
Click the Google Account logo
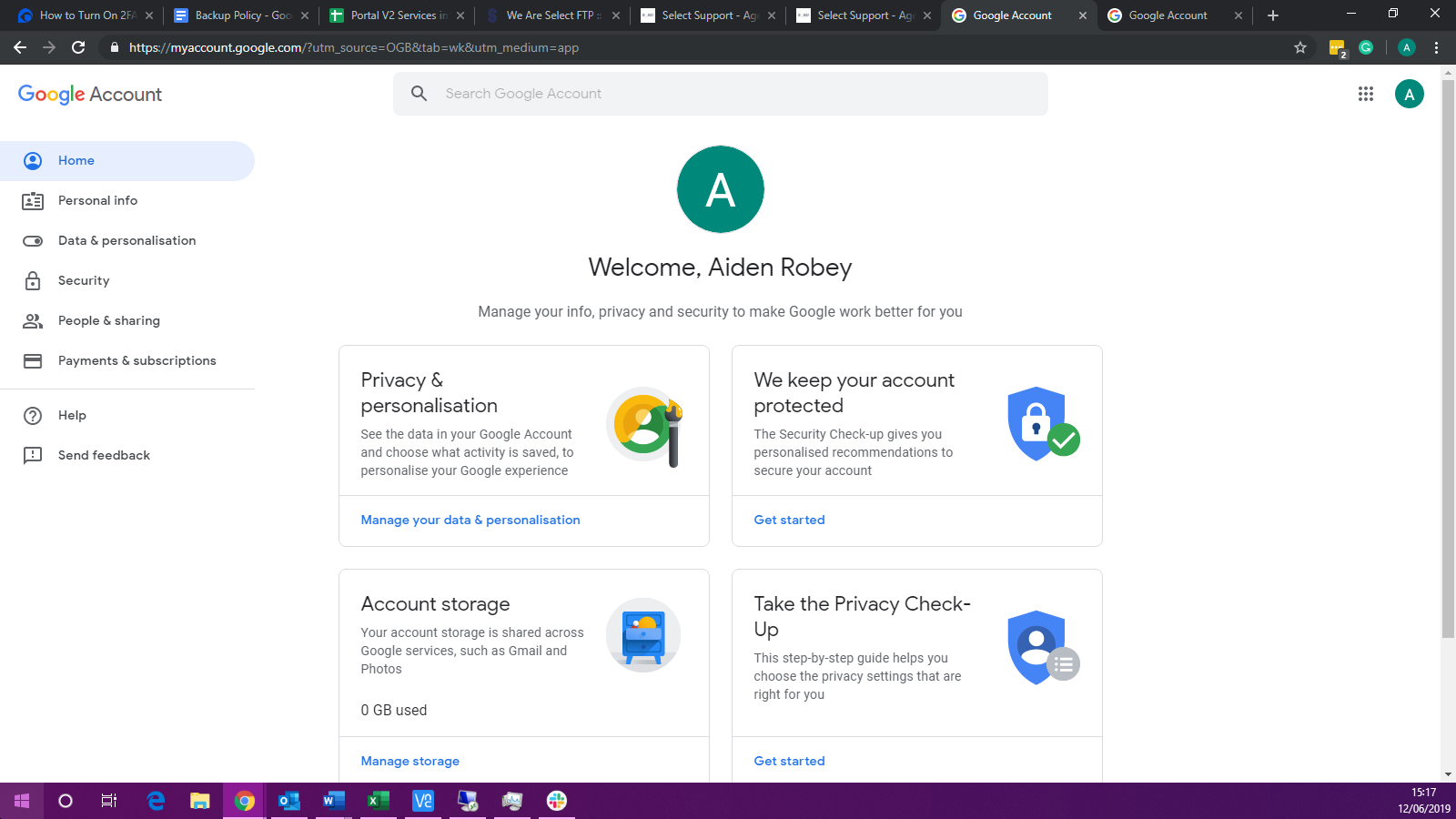point(90,95)
